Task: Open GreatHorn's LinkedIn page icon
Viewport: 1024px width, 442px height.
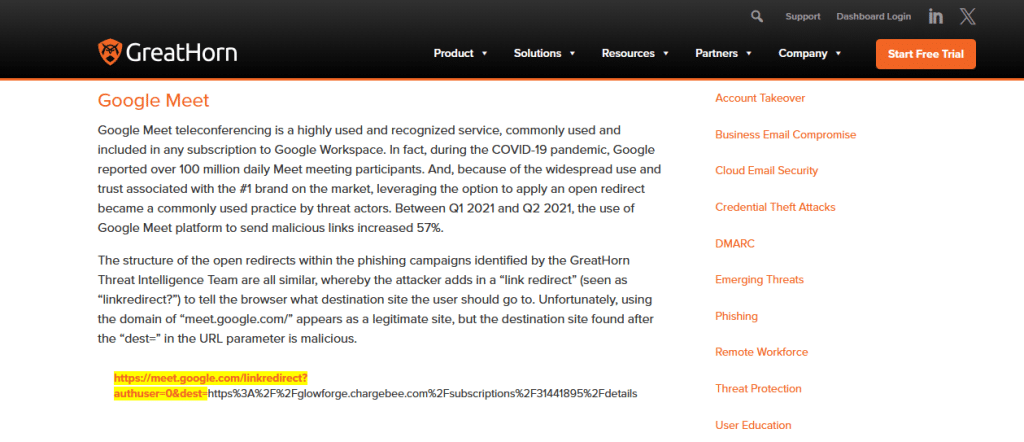Action: coord(935,16)
